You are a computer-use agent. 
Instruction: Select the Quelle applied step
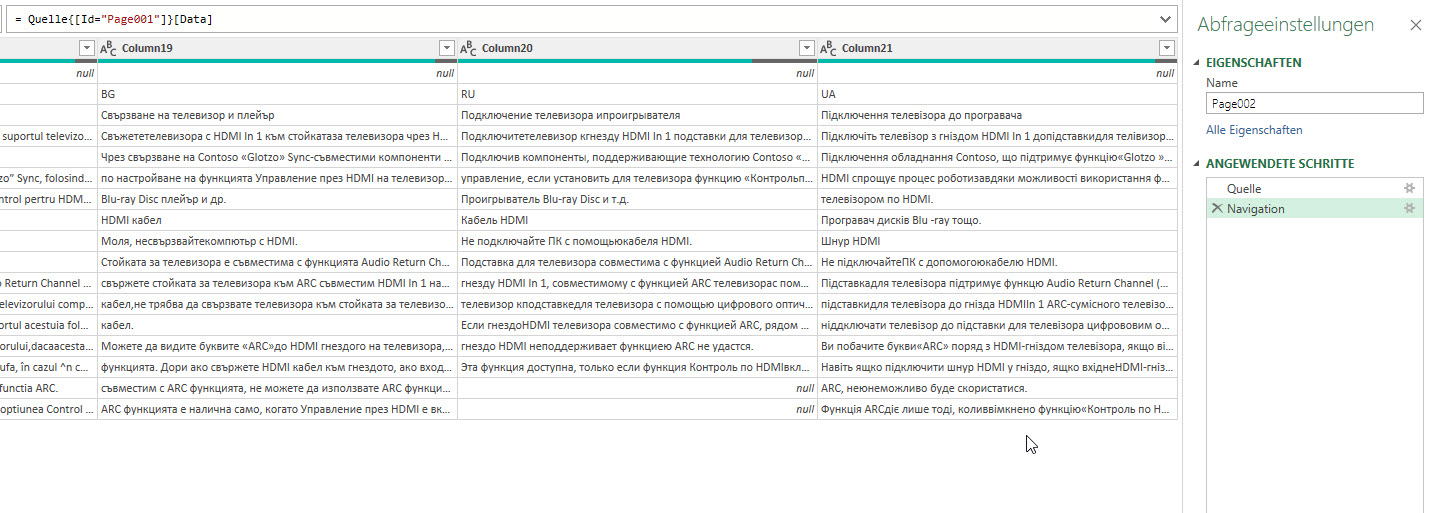click(x=1314, y=188)
